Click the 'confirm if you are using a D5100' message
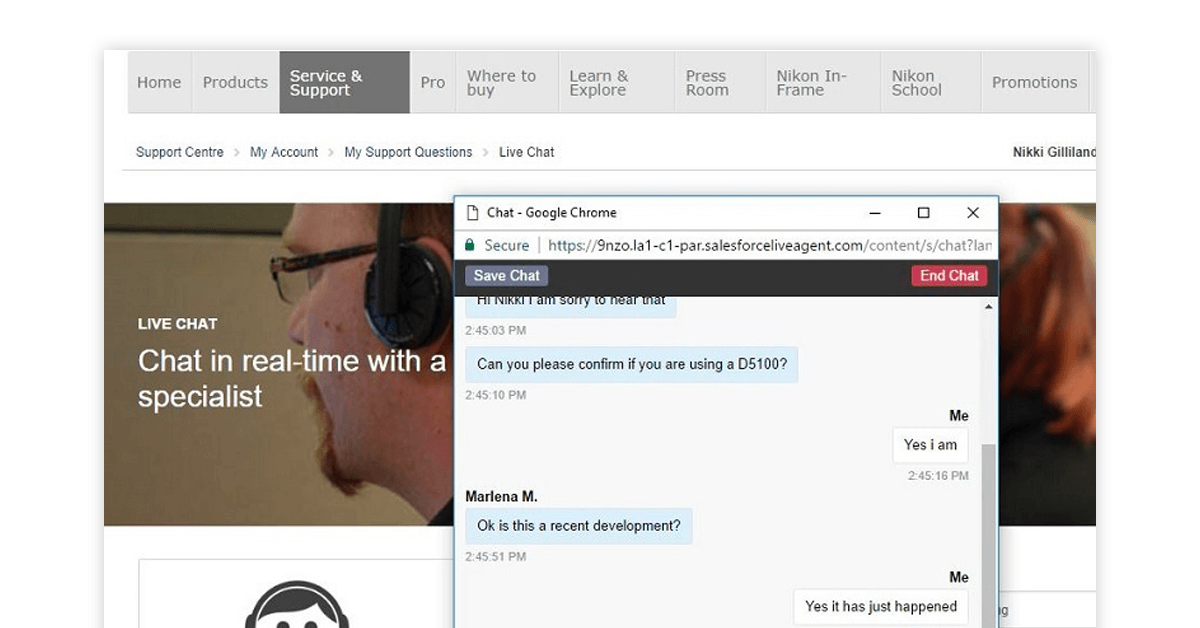 [x=632, y=364]
